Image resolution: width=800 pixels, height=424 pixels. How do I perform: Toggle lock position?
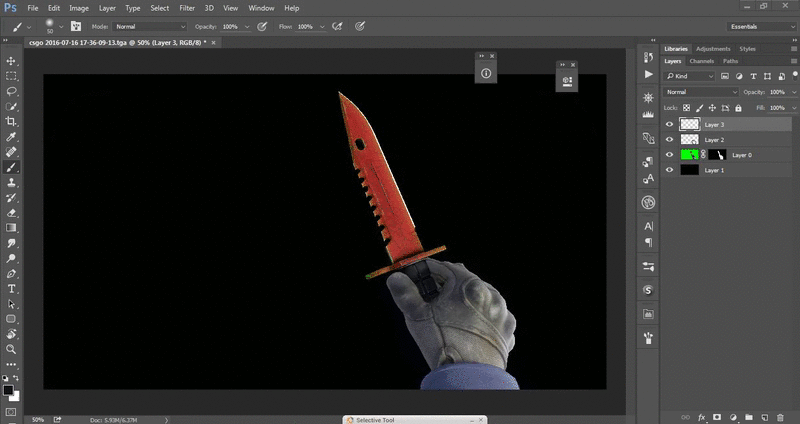pyautogui.click(x=712, y=108)
